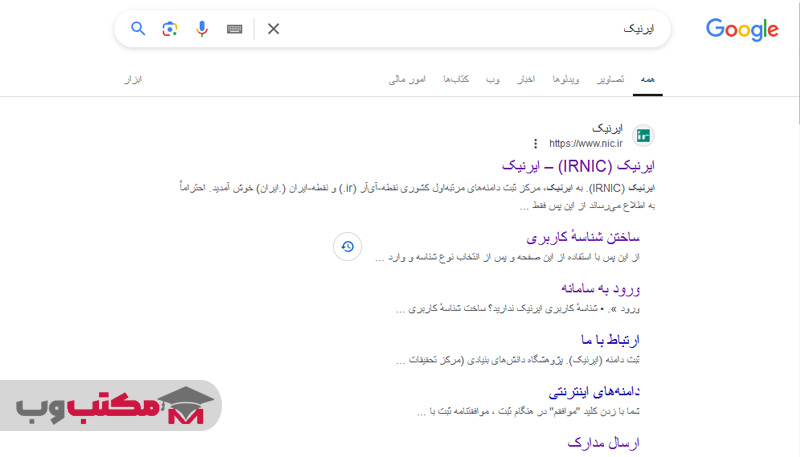Open the وب (Web) tab
This screenshot has height=457, width=800.
(492, 79)
